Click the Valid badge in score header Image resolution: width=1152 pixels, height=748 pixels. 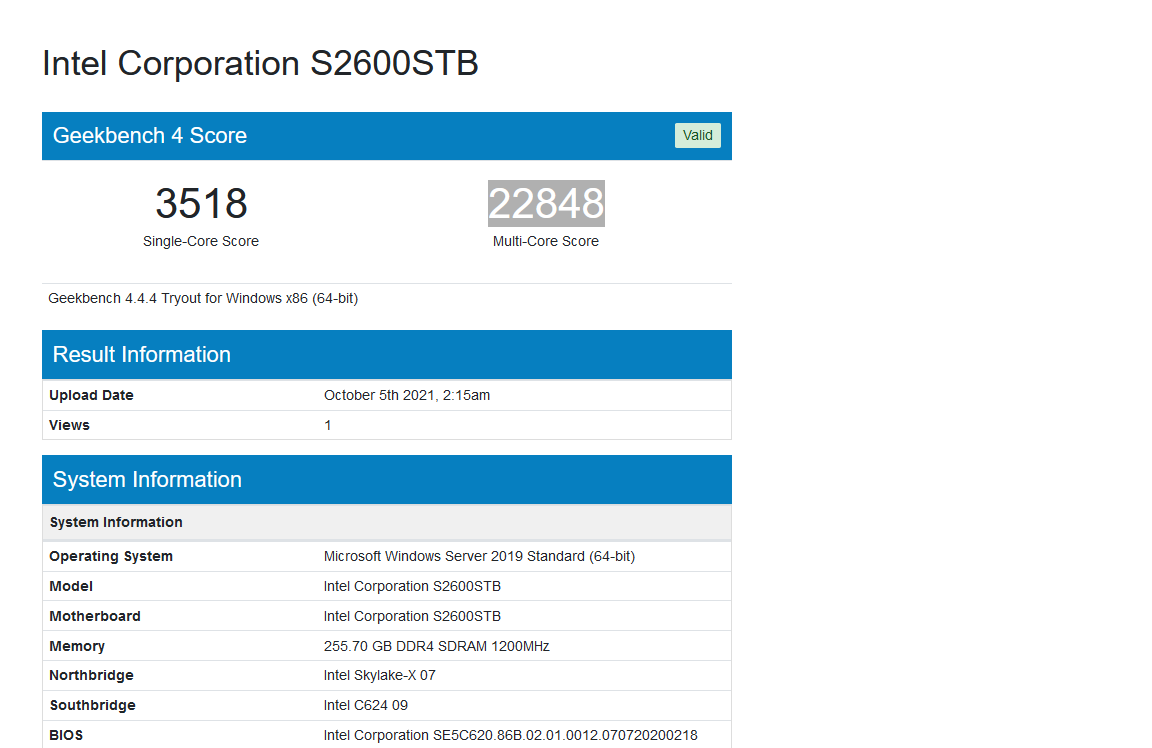click(697, 135)
